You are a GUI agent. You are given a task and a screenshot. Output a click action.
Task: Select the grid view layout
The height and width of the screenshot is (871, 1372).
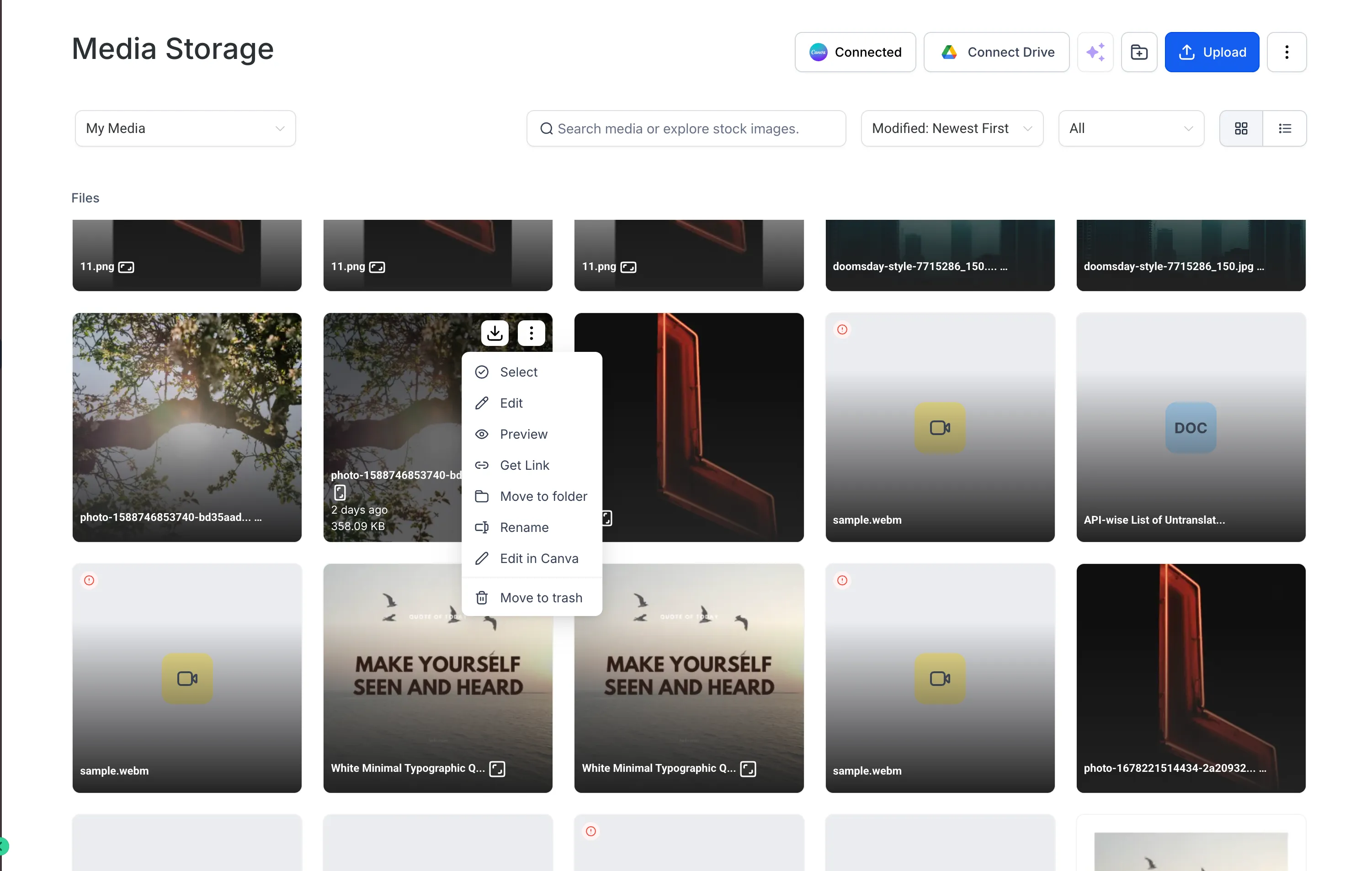(x=1241, y=128)
